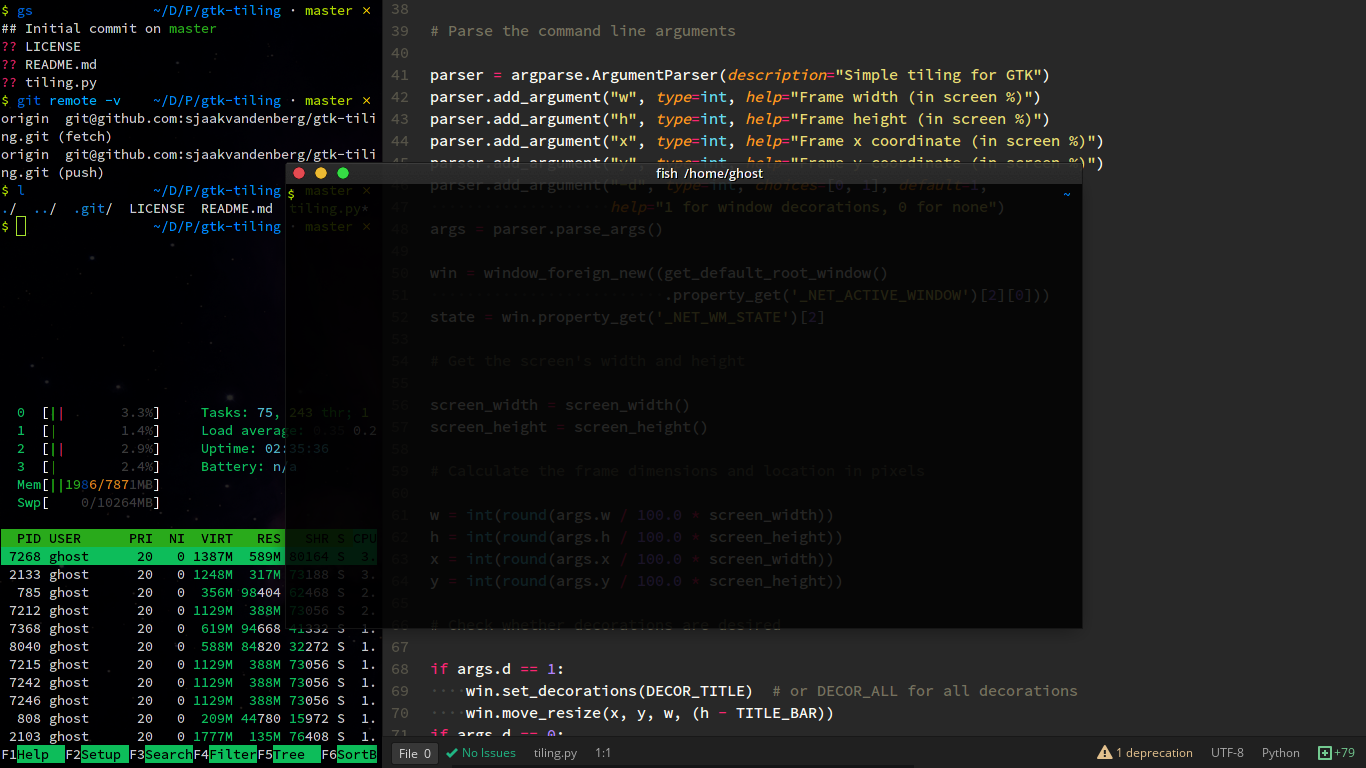Select htop process row with PID 7215
The image size is (1366, 768).
[x=189, y=665]
